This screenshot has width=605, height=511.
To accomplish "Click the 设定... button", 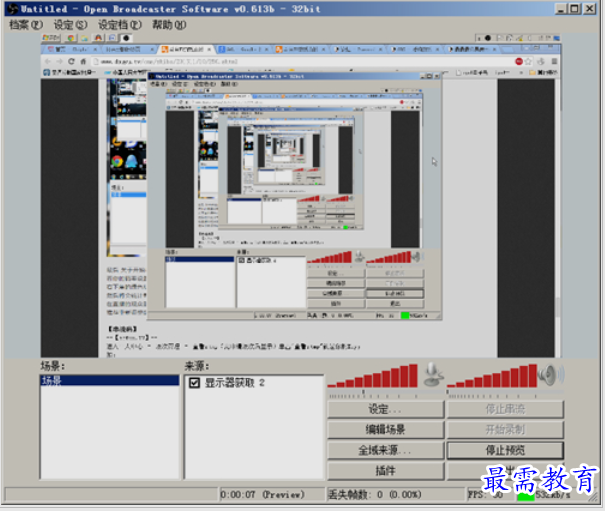I will pos(386,409).
